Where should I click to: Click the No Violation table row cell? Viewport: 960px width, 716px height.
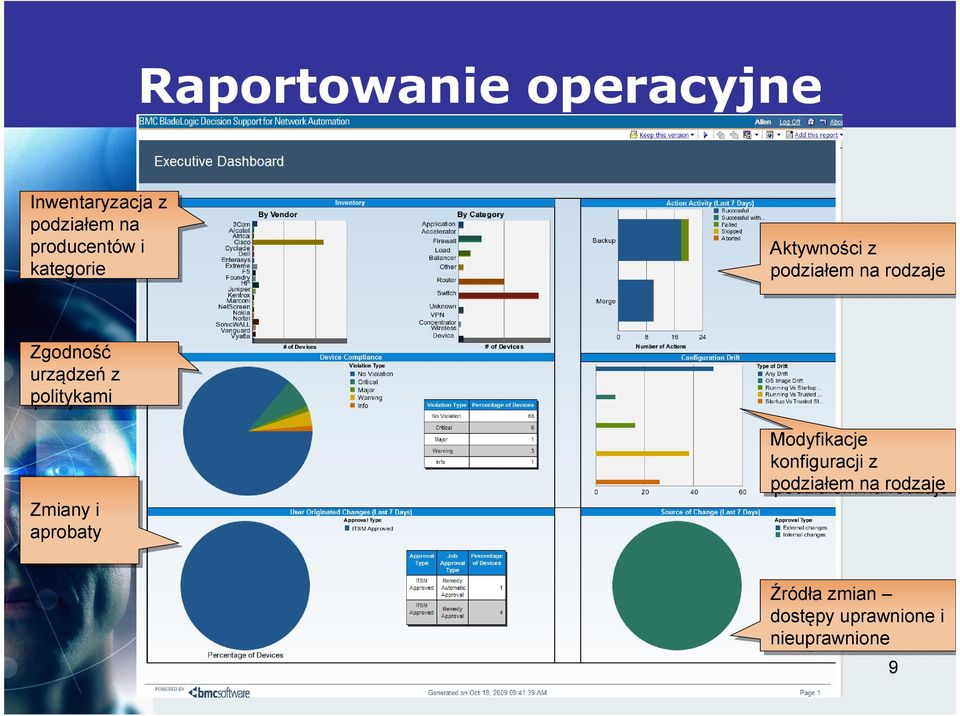pos(446,416)
